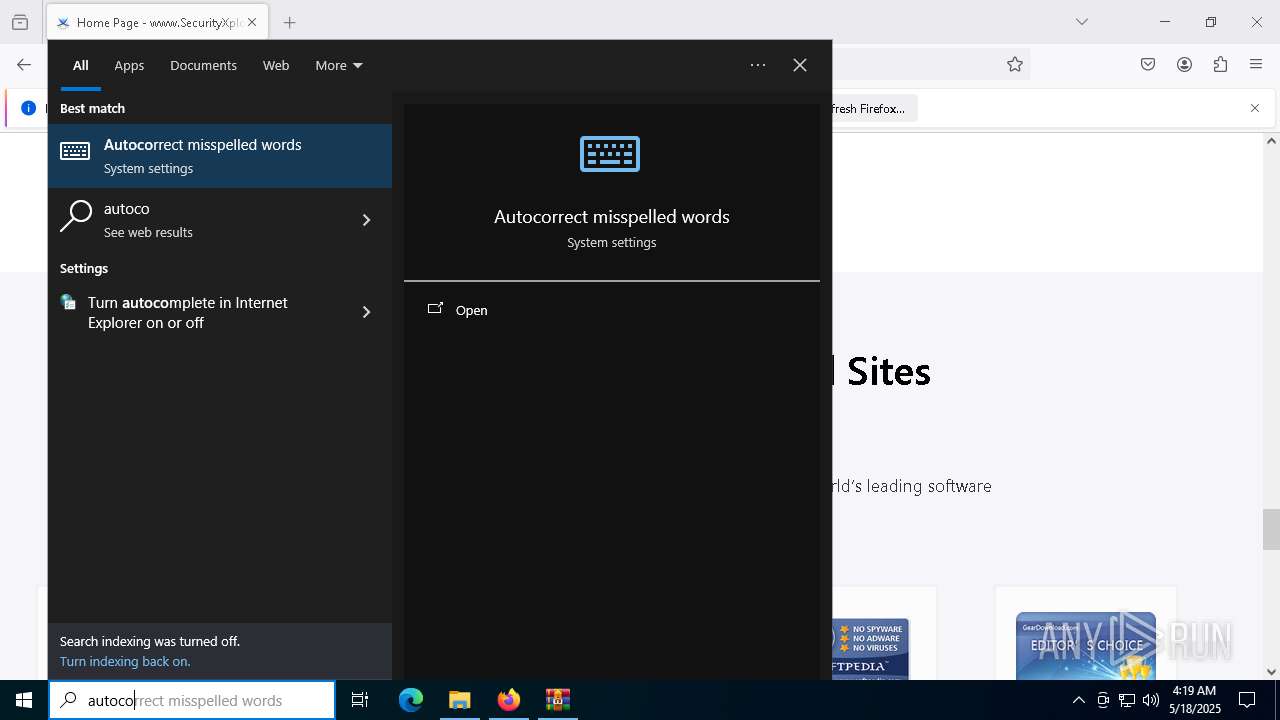Click the keyboard icon in preview pane
This screenshot has height=720, width=1280.
tap(610, 154)
